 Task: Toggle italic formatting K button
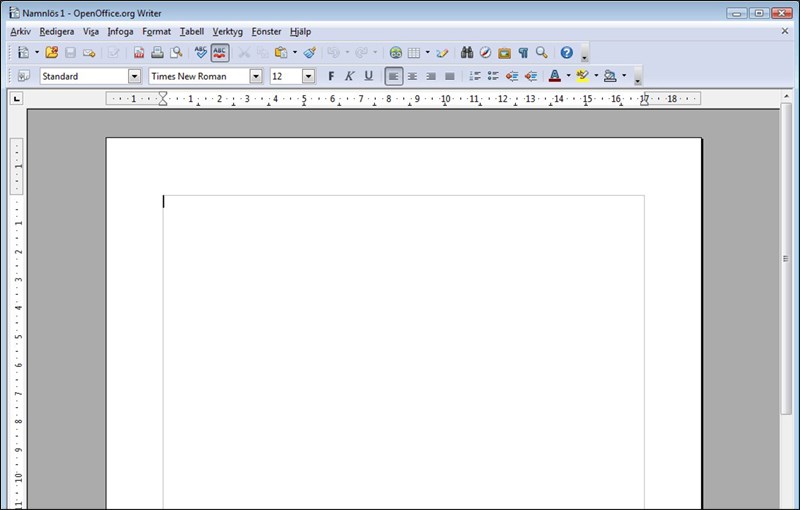point(349,76)
